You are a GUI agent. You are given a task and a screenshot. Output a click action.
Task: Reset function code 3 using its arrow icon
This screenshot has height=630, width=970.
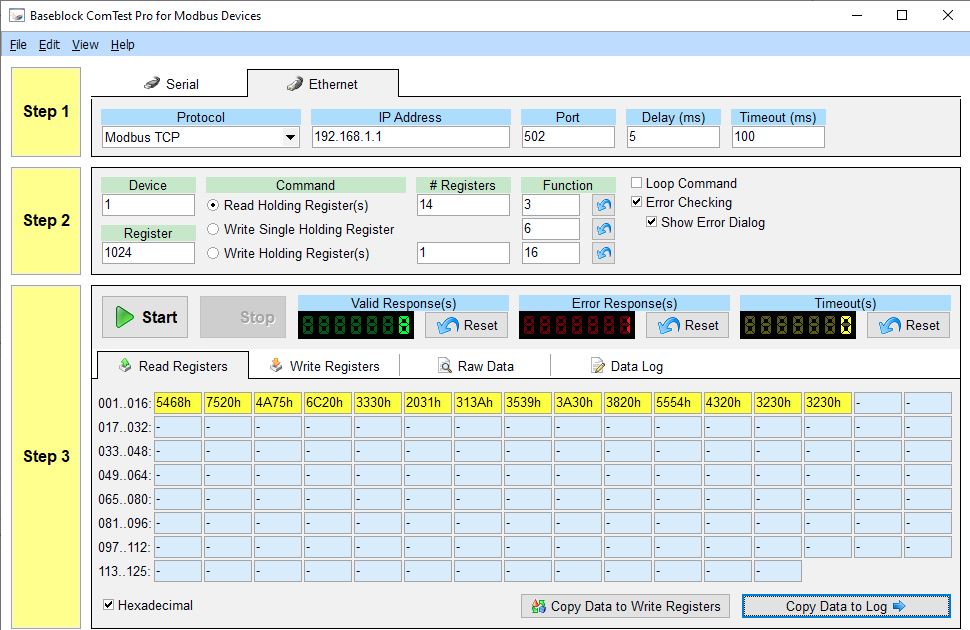[603, 205]
